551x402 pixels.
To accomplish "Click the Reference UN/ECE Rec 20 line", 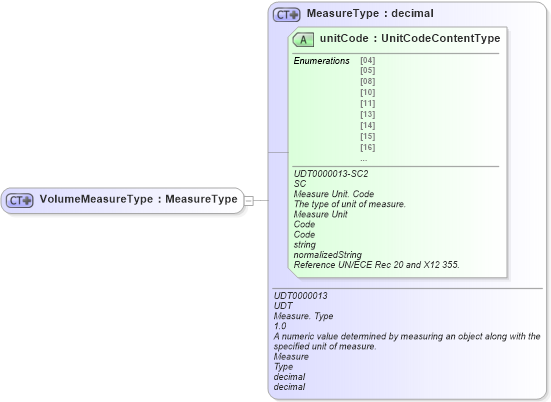I will (x=377, y=265).
